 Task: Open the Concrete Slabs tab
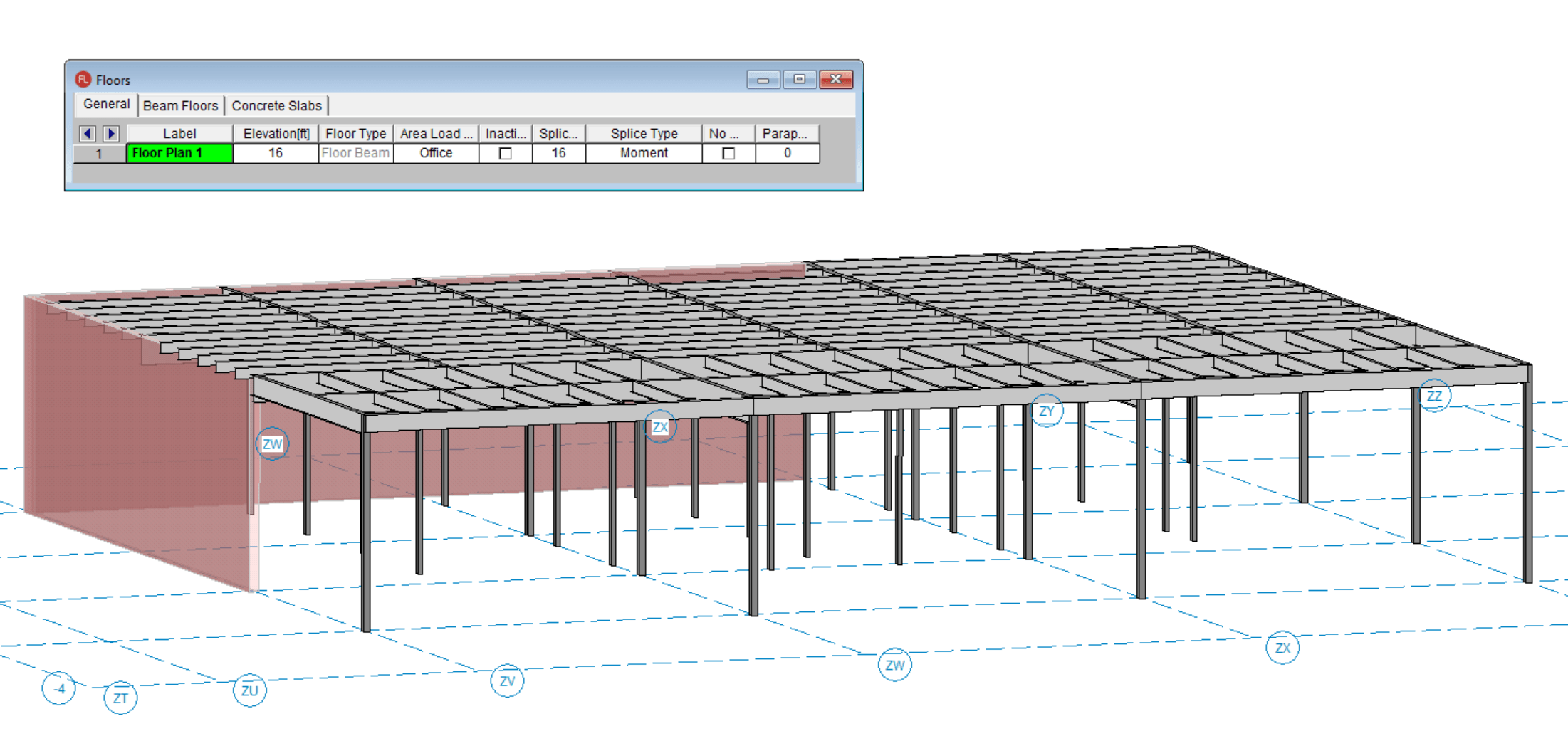coord(276,105)
